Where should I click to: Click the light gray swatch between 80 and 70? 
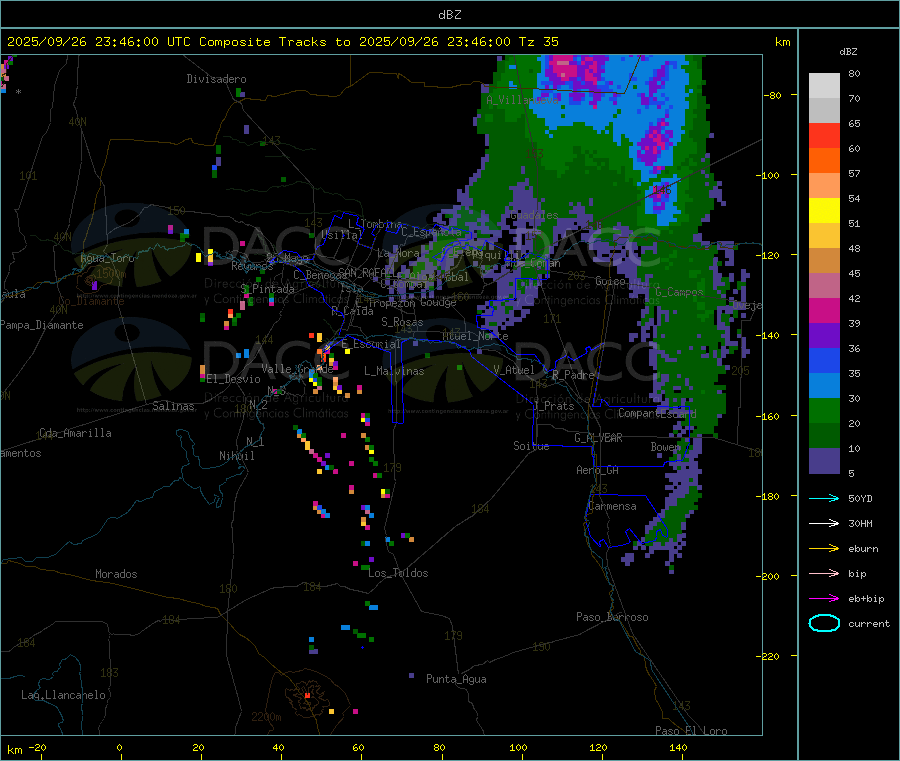pos(824,86)
